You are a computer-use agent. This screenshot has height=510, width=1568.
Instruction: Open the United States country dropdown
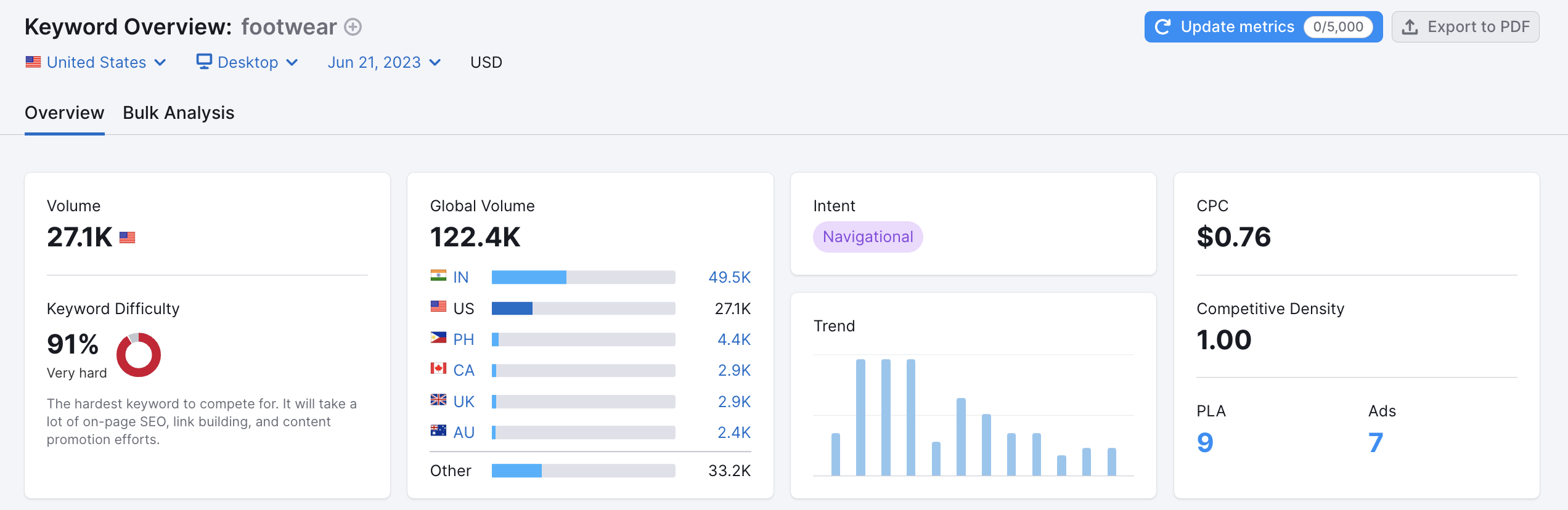click(x=96, y=62)
